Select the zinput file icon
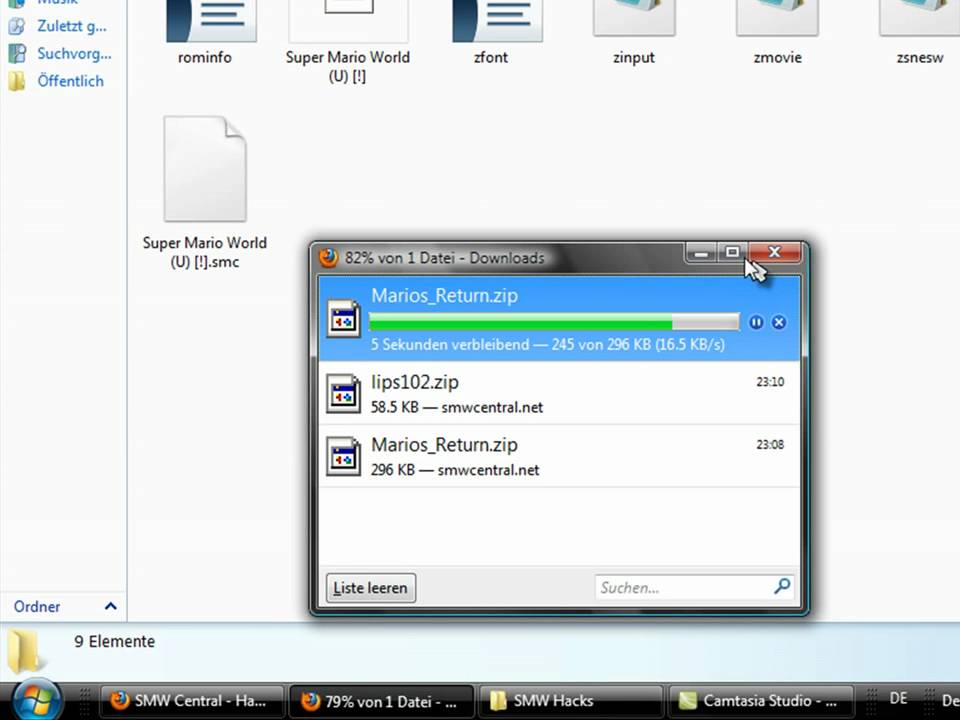960x720 pixels. 634,18
